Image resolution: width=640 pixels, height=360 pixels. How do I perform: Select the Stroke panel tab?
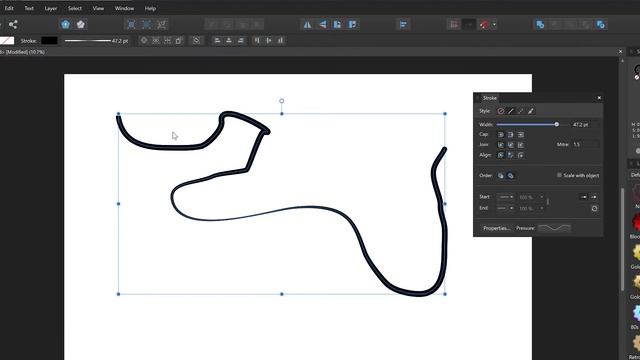(490, 98)
